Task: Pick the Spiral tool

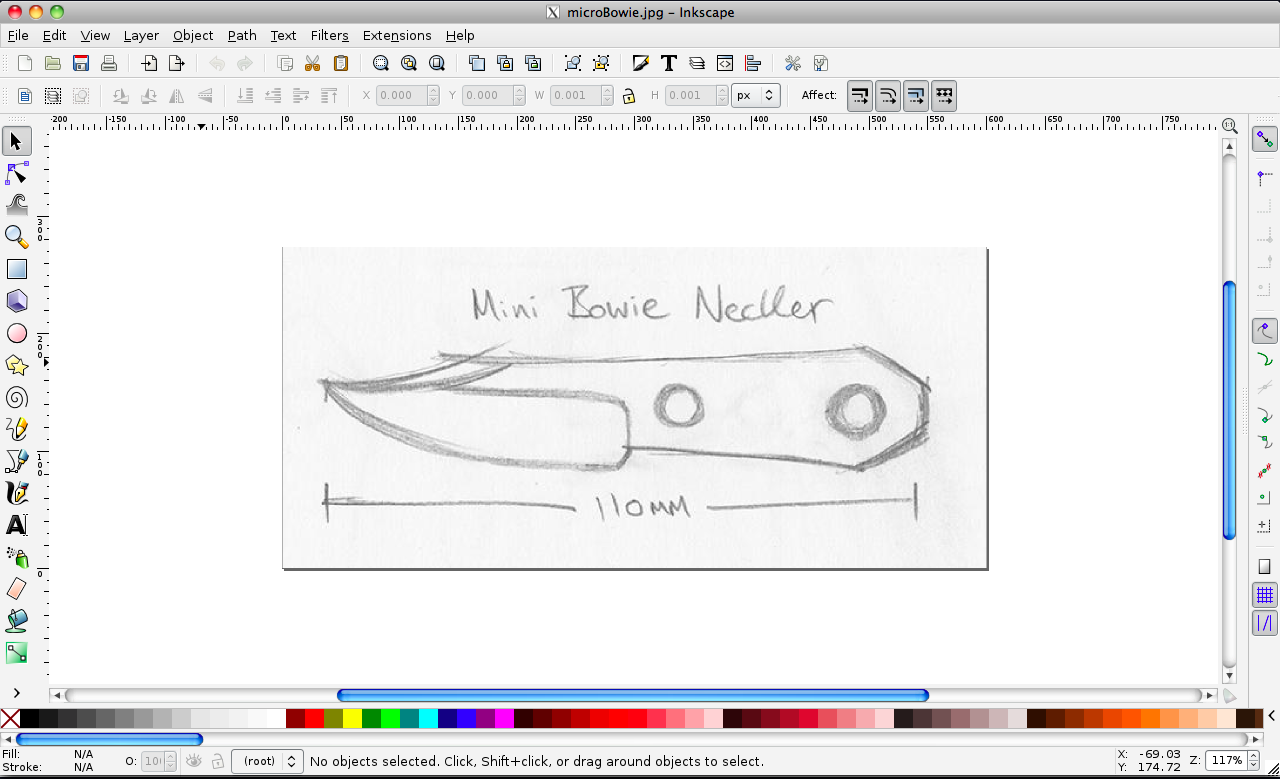Action: tap(17, 397)
